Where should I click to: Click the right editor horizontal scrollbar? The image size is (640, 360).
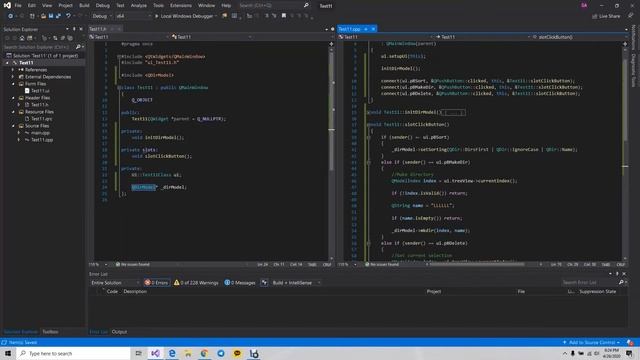[483, 264]
